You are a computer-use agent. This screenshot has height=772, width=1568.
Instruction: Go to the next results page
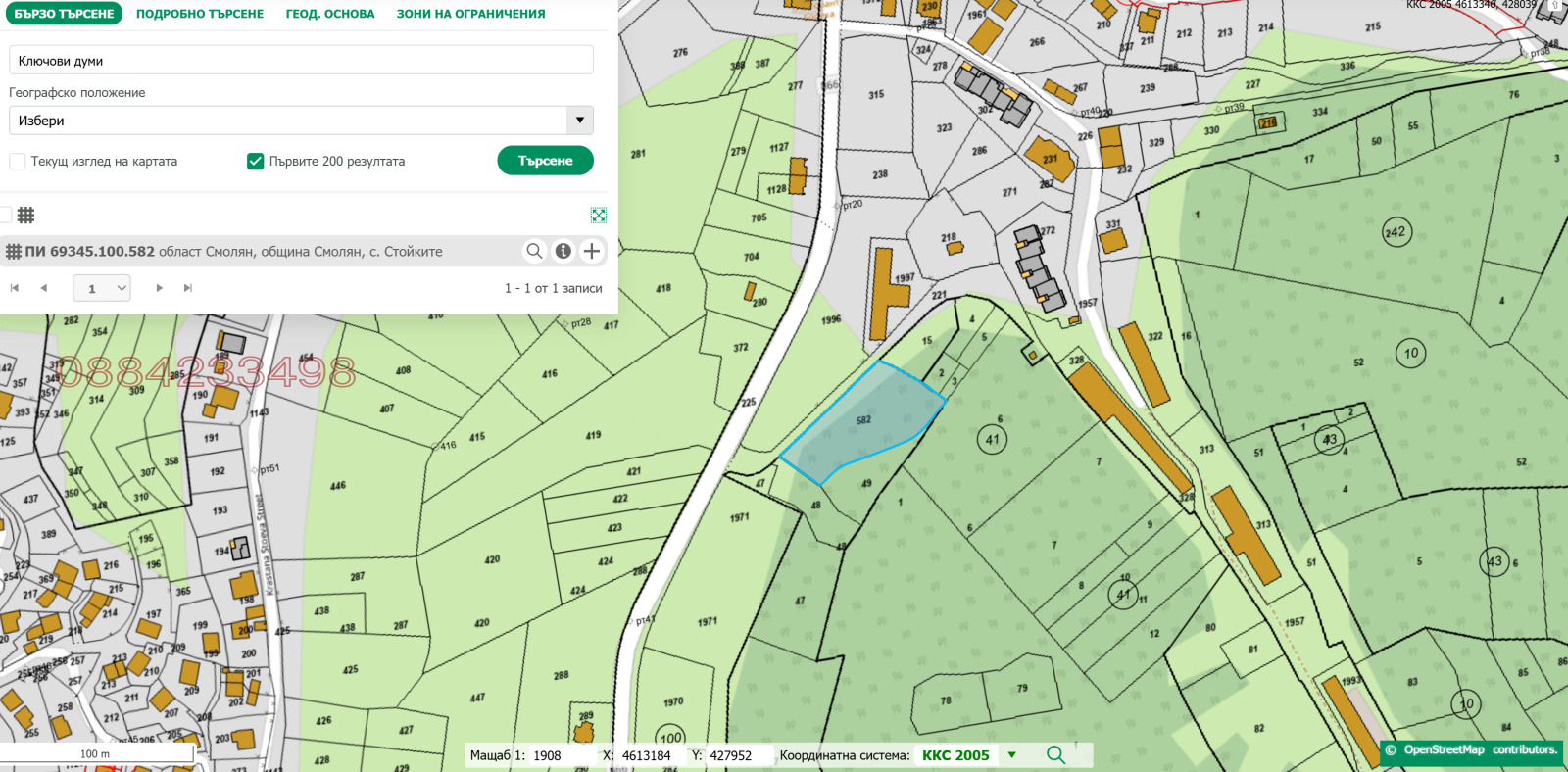pos(159,288)
